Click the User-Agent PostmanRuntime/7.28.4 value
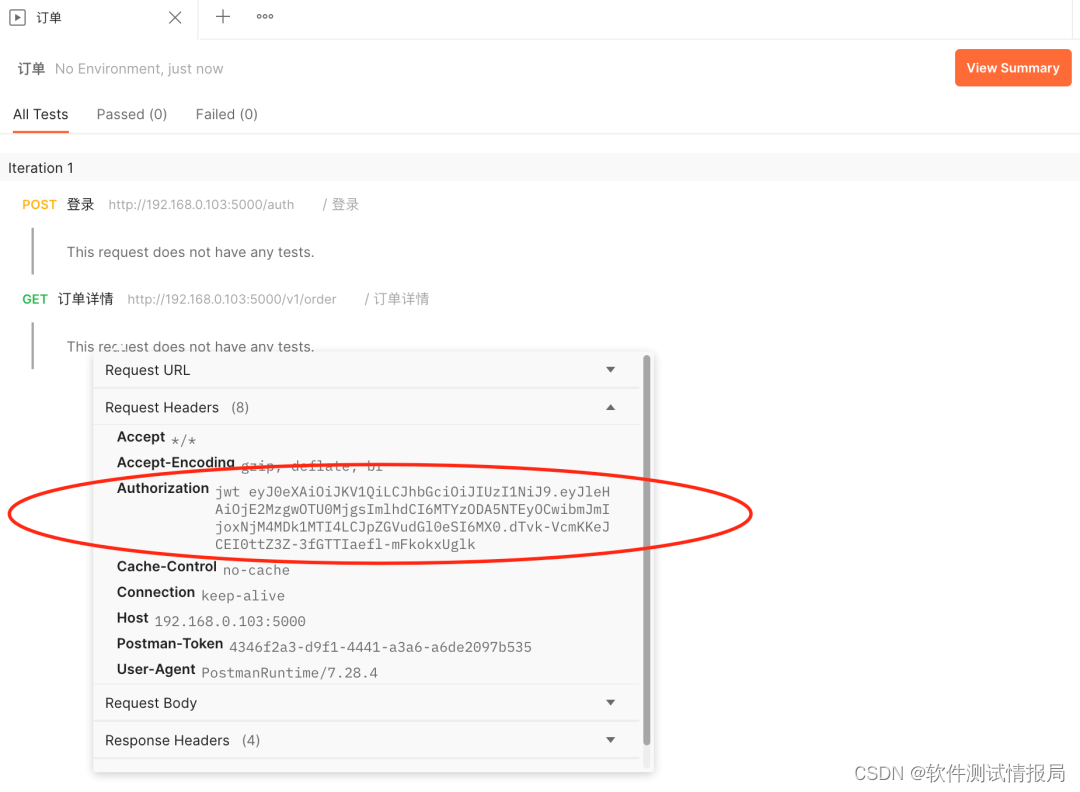 289,672
